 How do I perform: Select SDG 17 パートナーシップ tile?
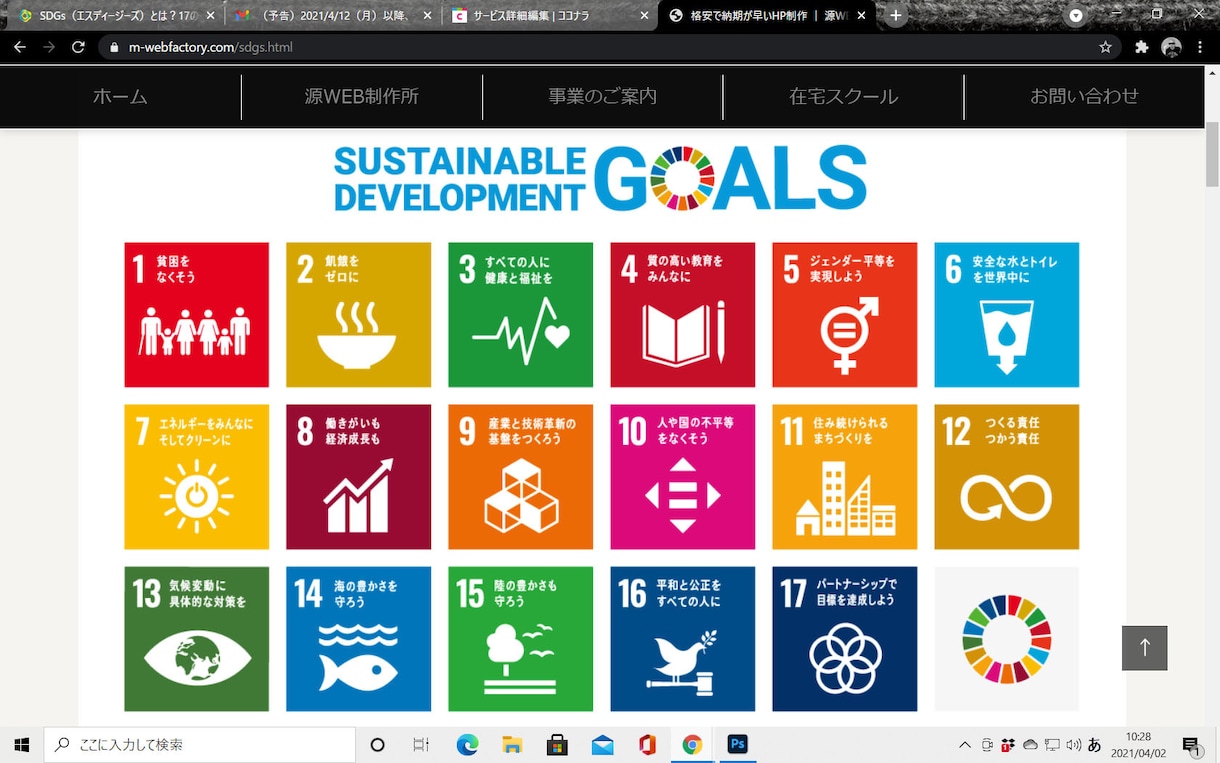pos(845,639)
